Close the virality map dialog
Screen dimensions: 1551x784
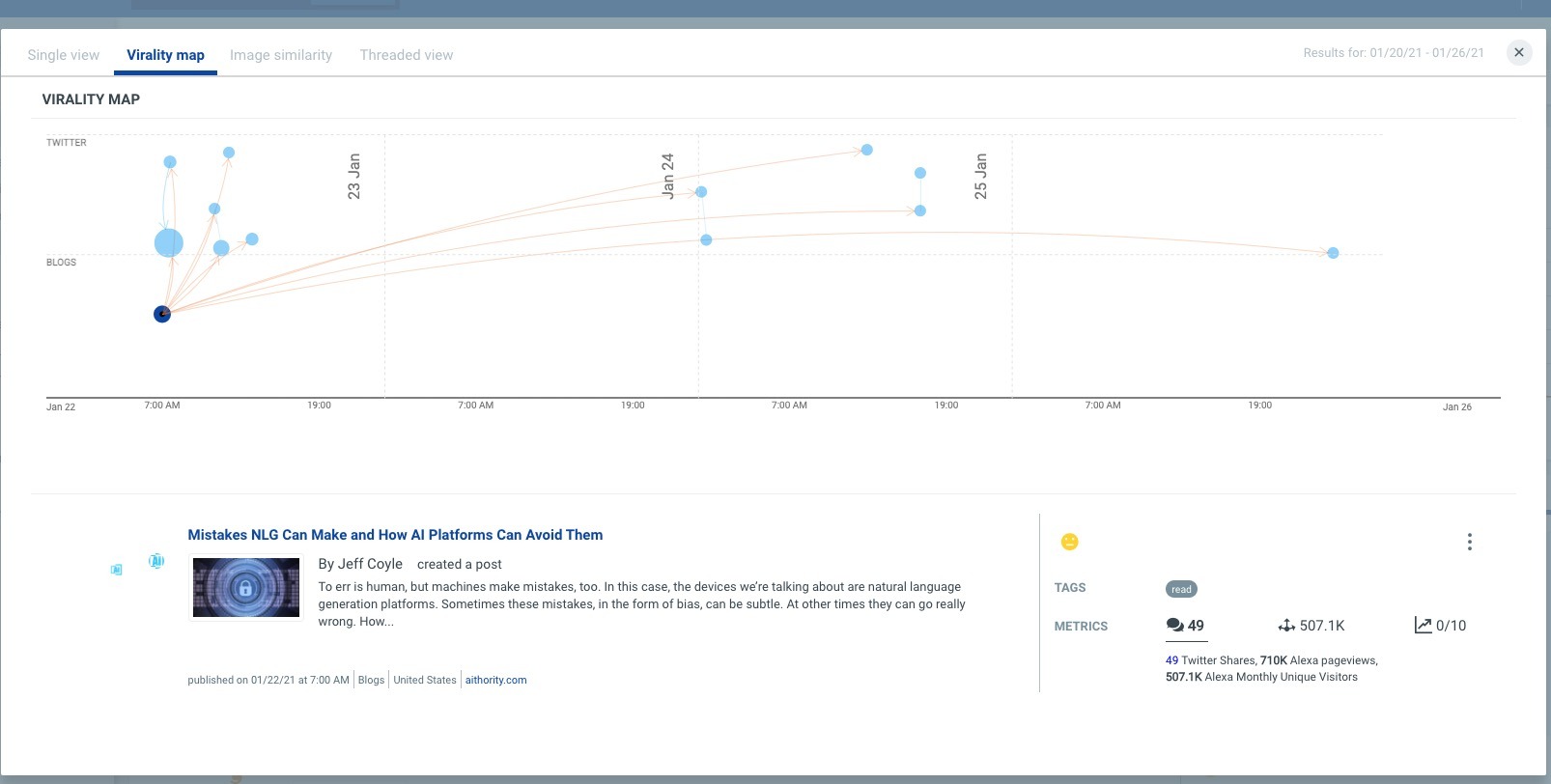(x=1519, y=52)
